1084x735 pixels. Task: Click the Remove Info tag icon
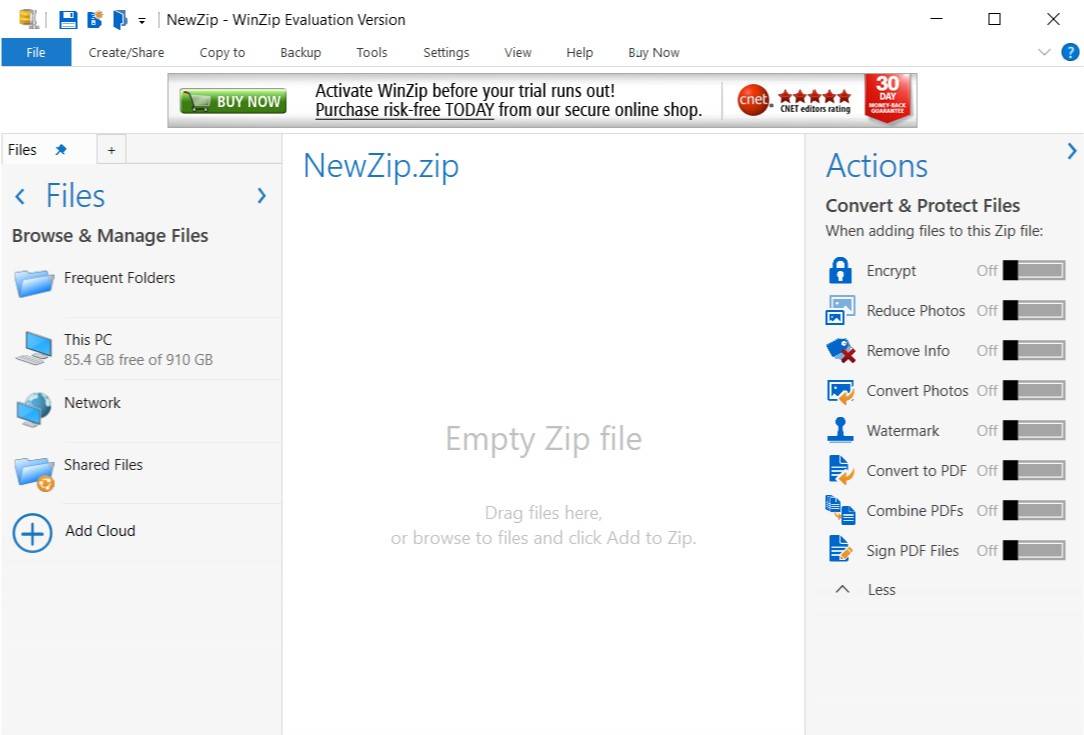pos(841,351)
